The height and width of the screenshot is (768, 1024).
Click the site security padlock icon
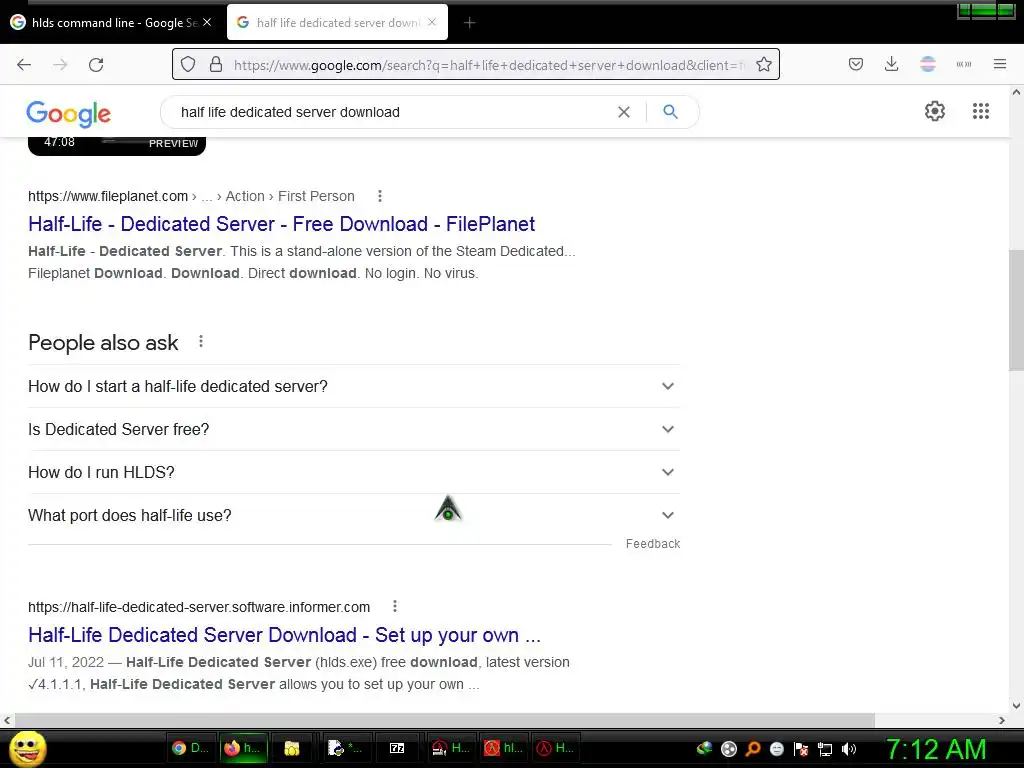tap(216, 65)
